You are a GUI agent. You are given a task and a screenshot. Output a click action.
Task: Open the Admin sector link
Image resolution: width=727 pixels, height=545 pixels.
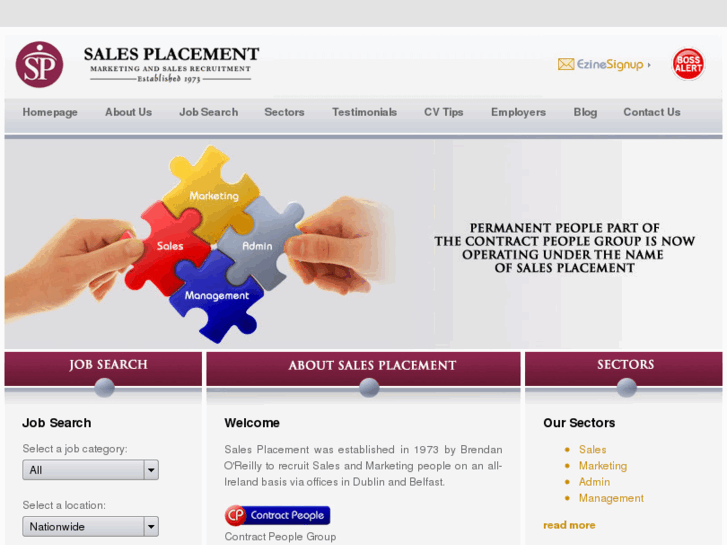coord(594,482)
